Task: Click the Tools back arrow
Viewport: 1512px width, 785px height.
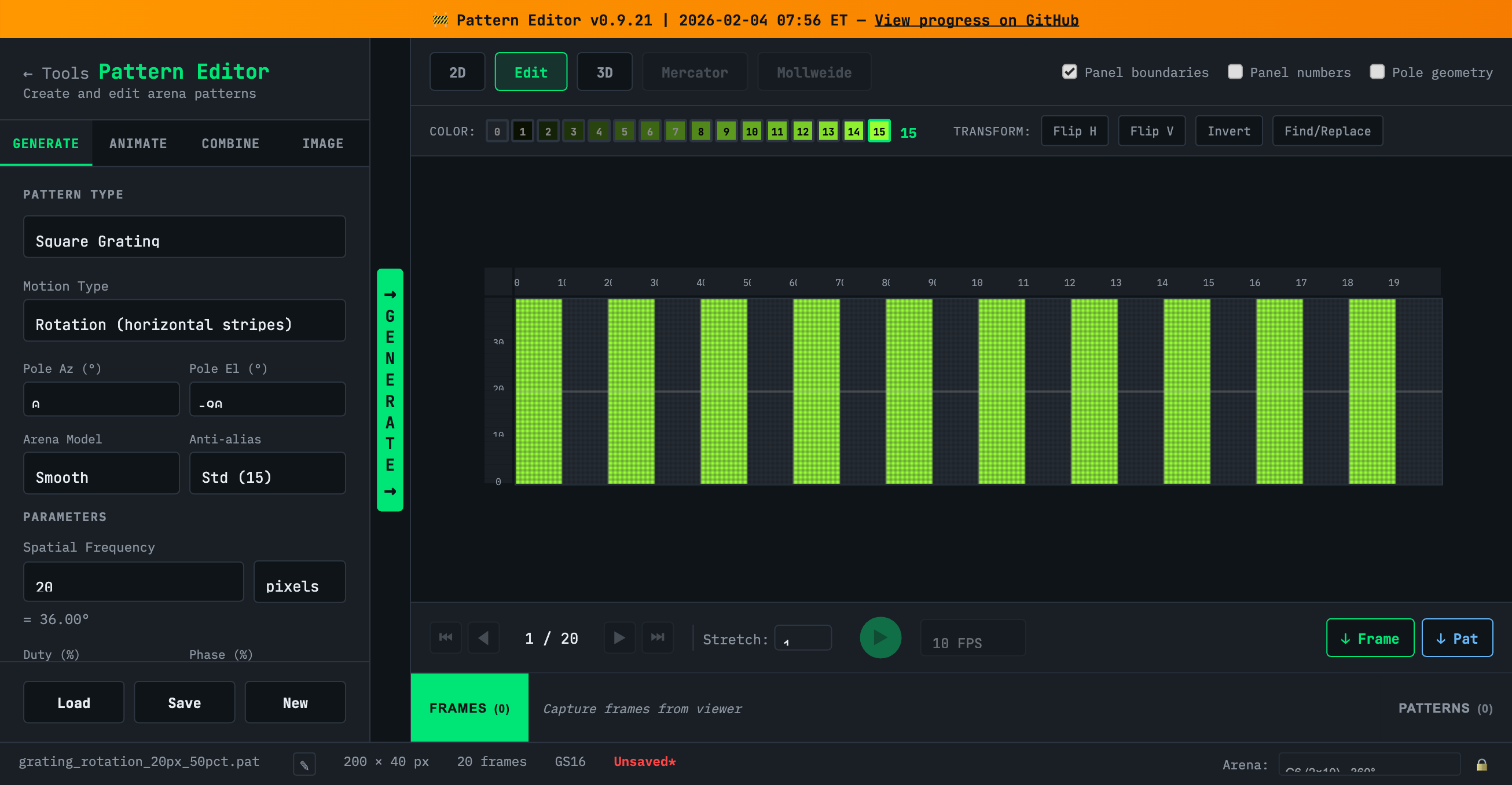Action: tap(28, 74)
